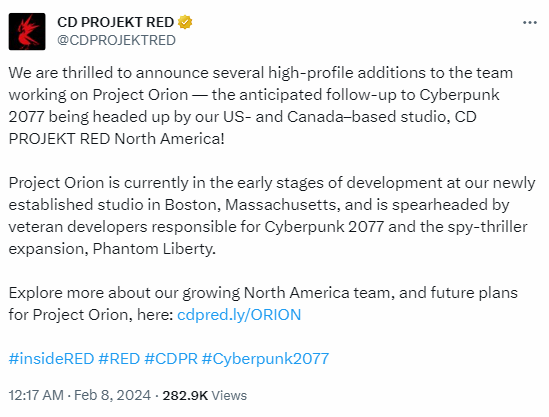Click the 12:17 AM timestamp

tap(36, 395)
